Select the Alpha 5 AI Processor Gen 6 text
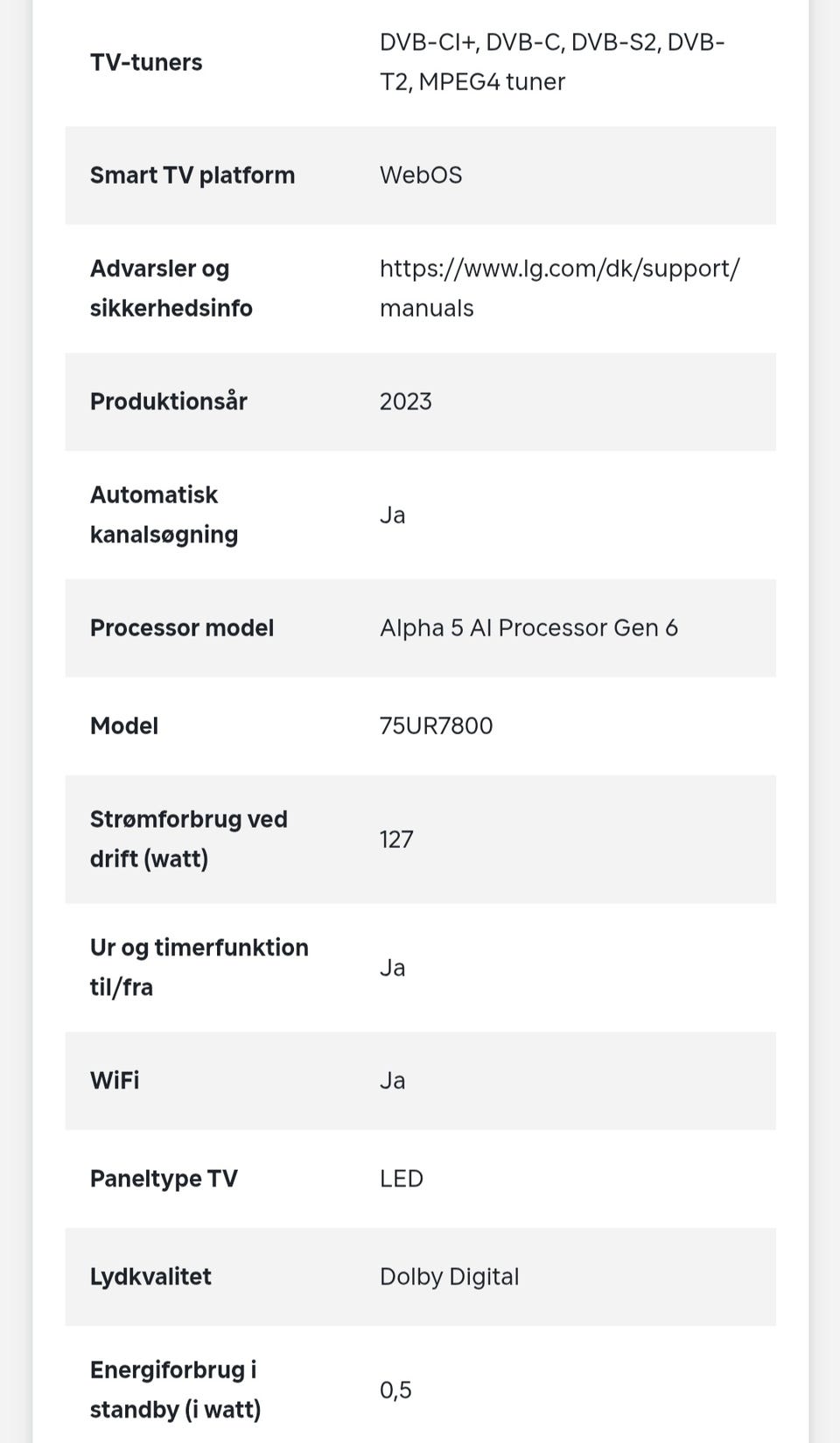This screenshot has height=1443, width=840. (528, 627)
